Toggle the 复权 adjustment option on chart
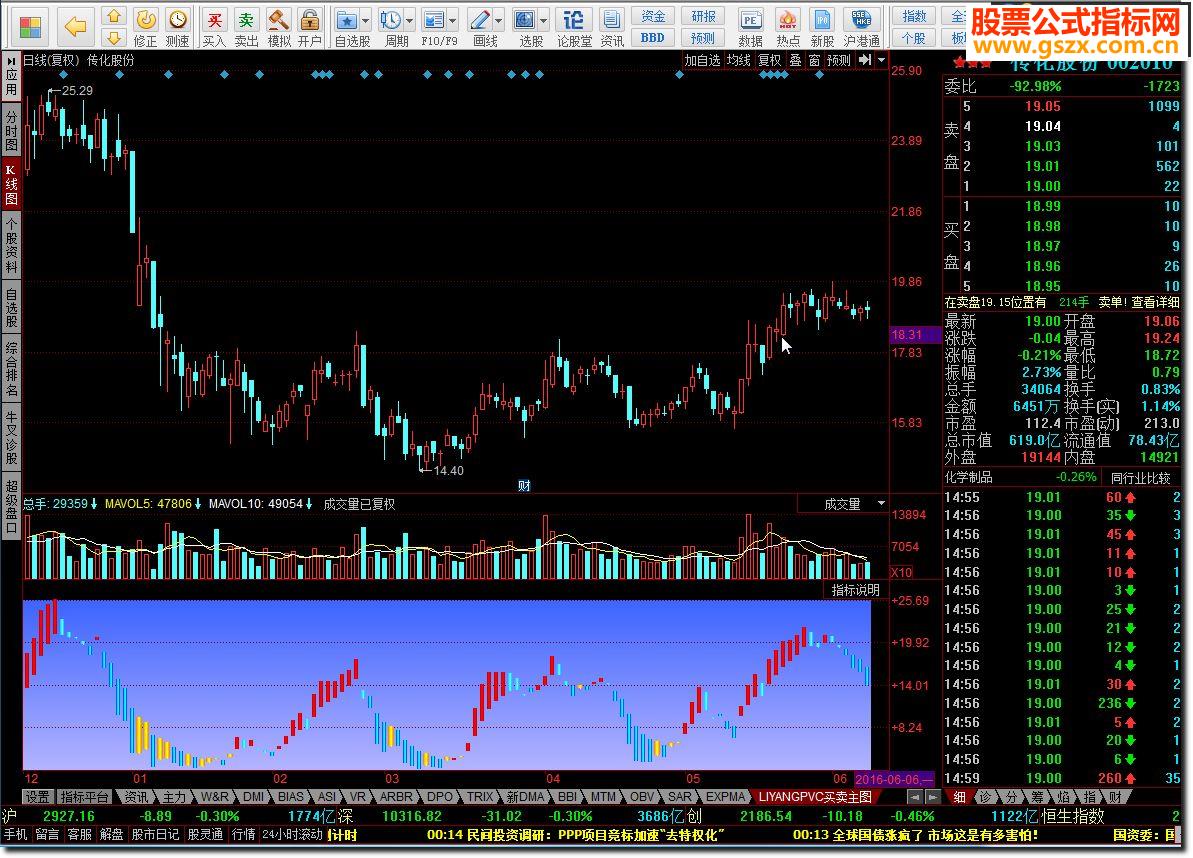 coord(769,60)
